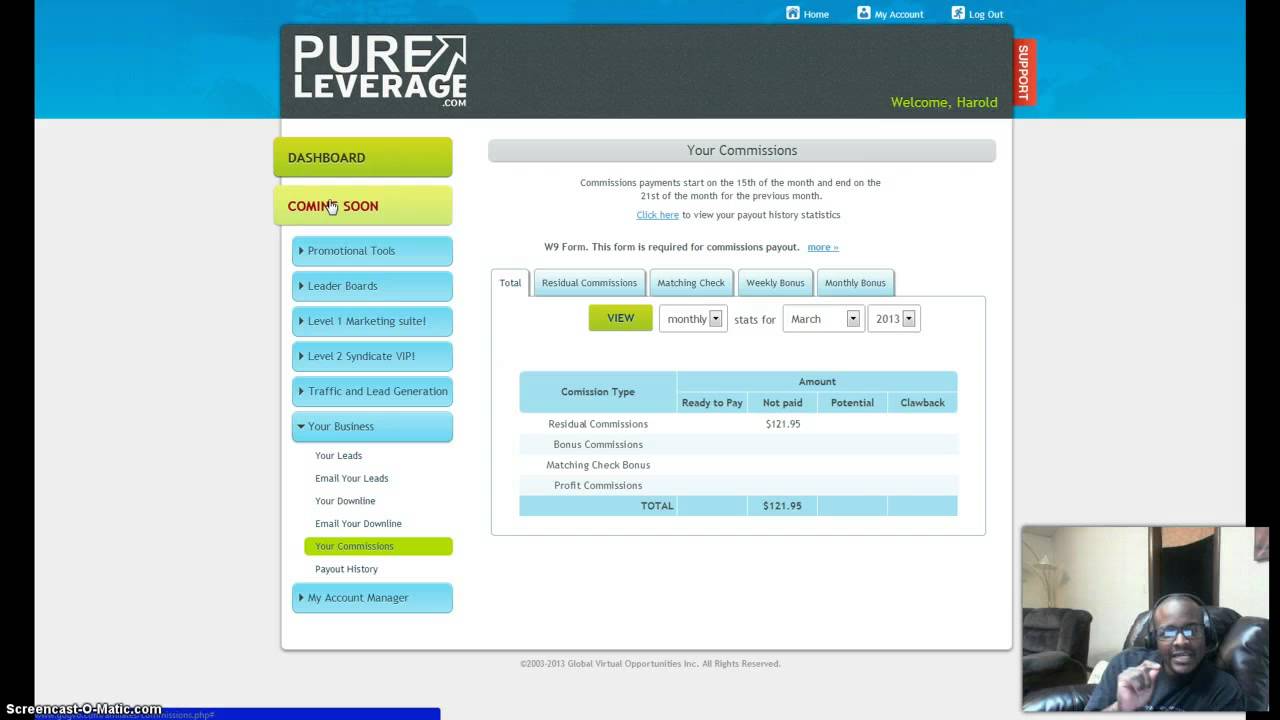This screenshot has height=720, width=1280.
Task: Expand Traffic and Lead Generation section
Action: pos(372,391)
